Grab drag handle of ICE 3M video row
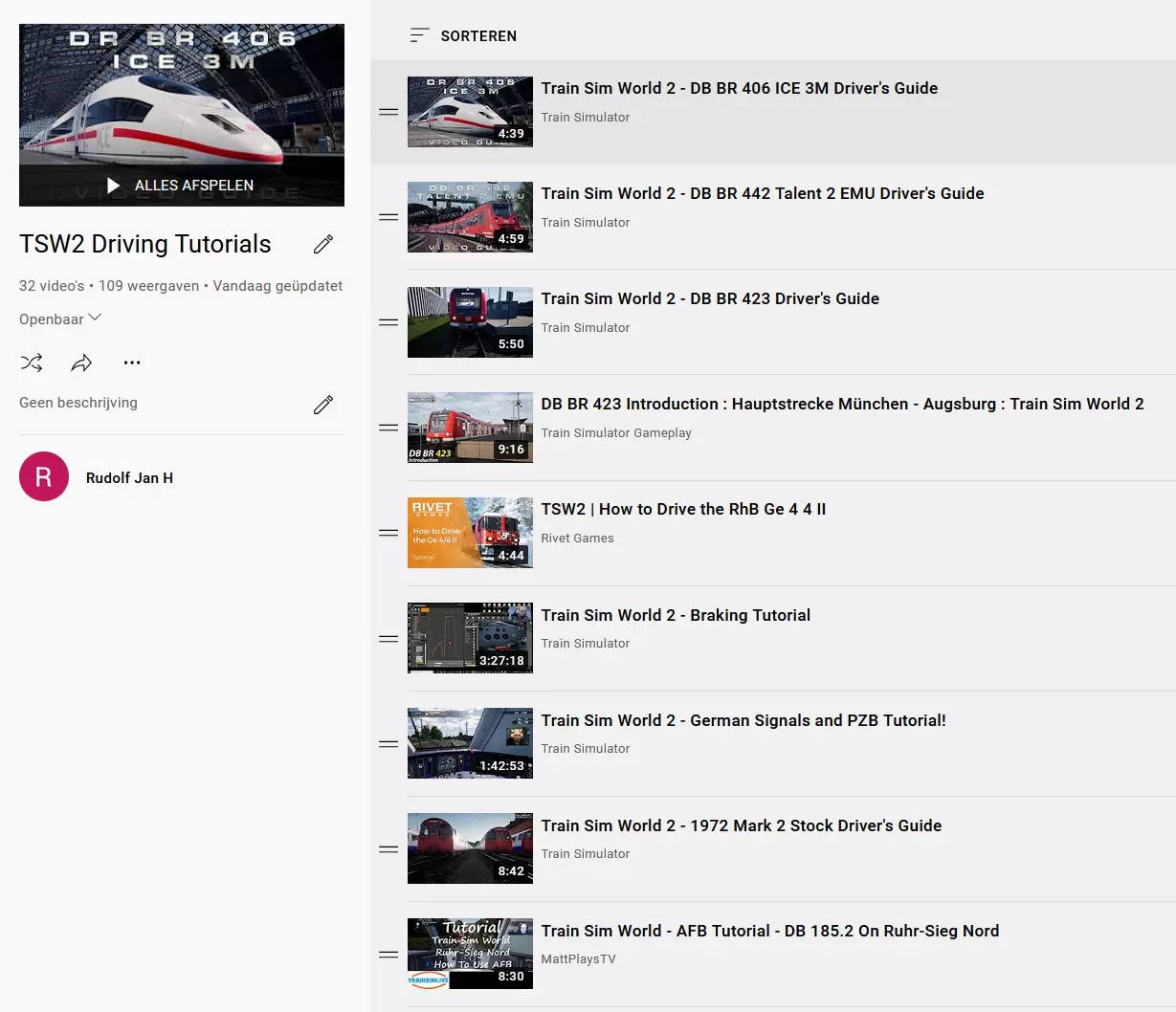 coord(388,112)
